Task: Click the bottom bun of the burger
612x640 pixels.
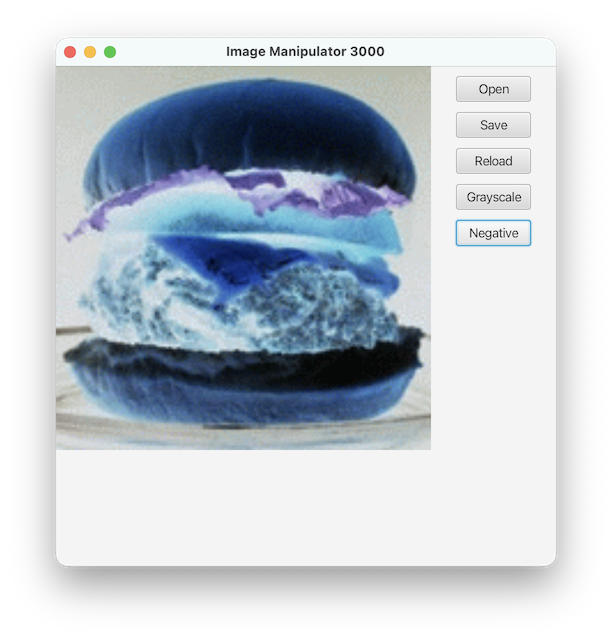Action: (240, 385)
